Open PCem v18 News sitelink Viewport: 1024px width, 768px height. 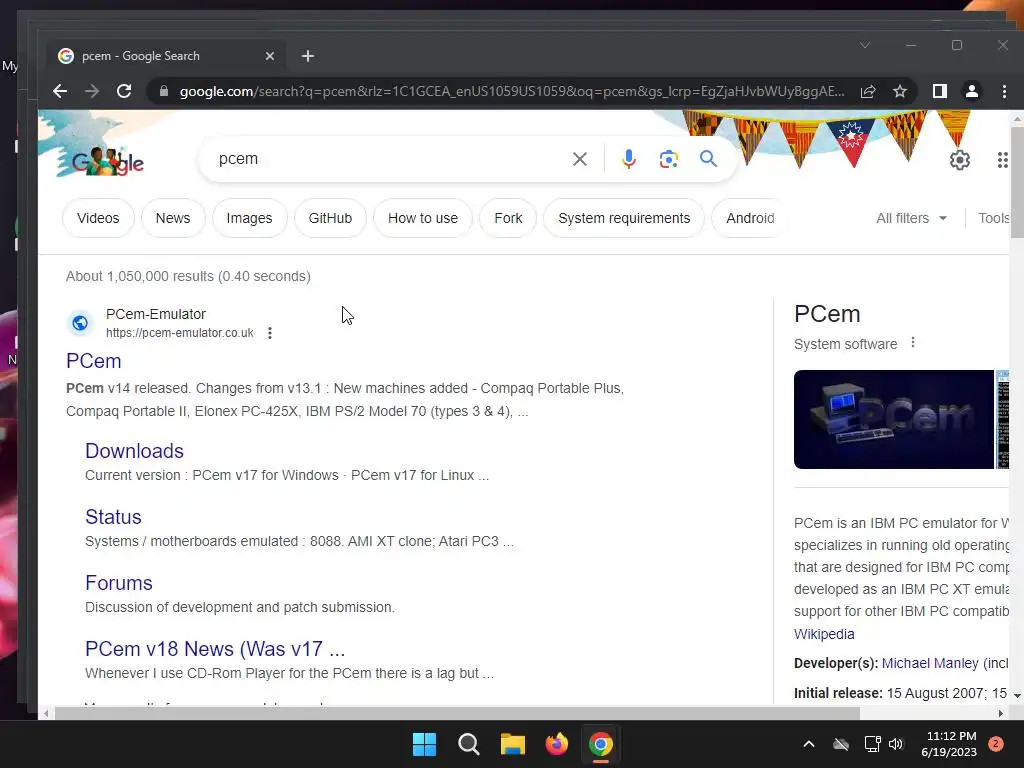click(x=215, y=649)
